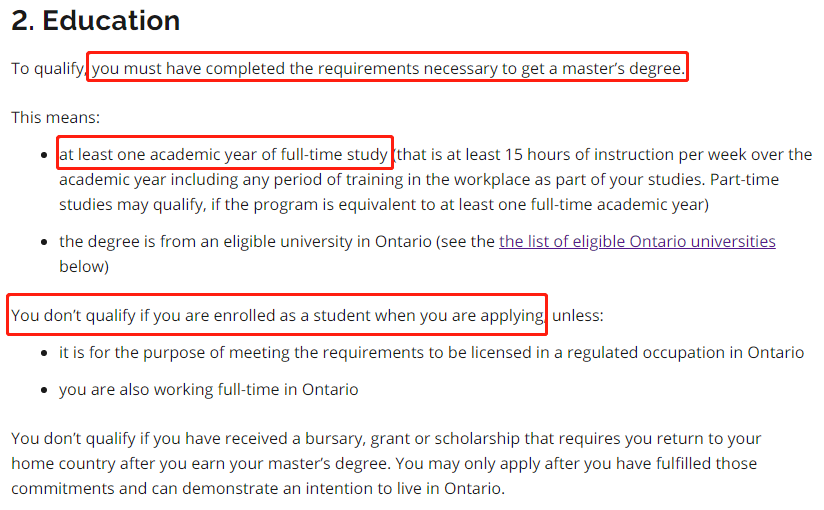The image size is (824, 510).
Task: Click the highlighted master's degree requirement sentence
Action: coord(388,69)
